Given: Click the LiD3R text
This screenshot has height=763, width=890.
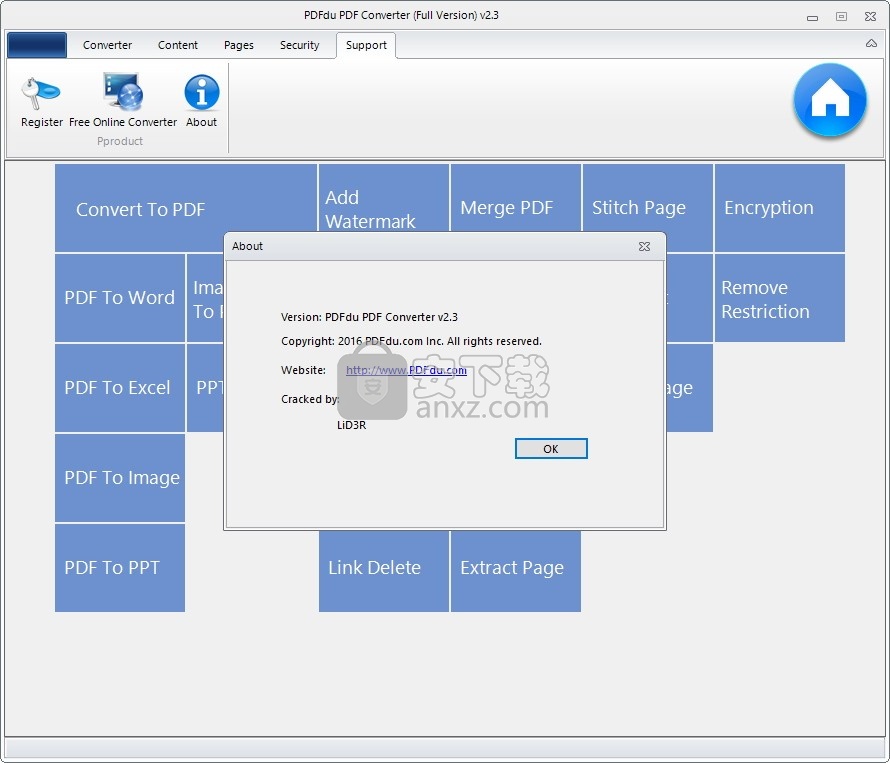Looking at the screenshot, I should [x=351, y=425].
